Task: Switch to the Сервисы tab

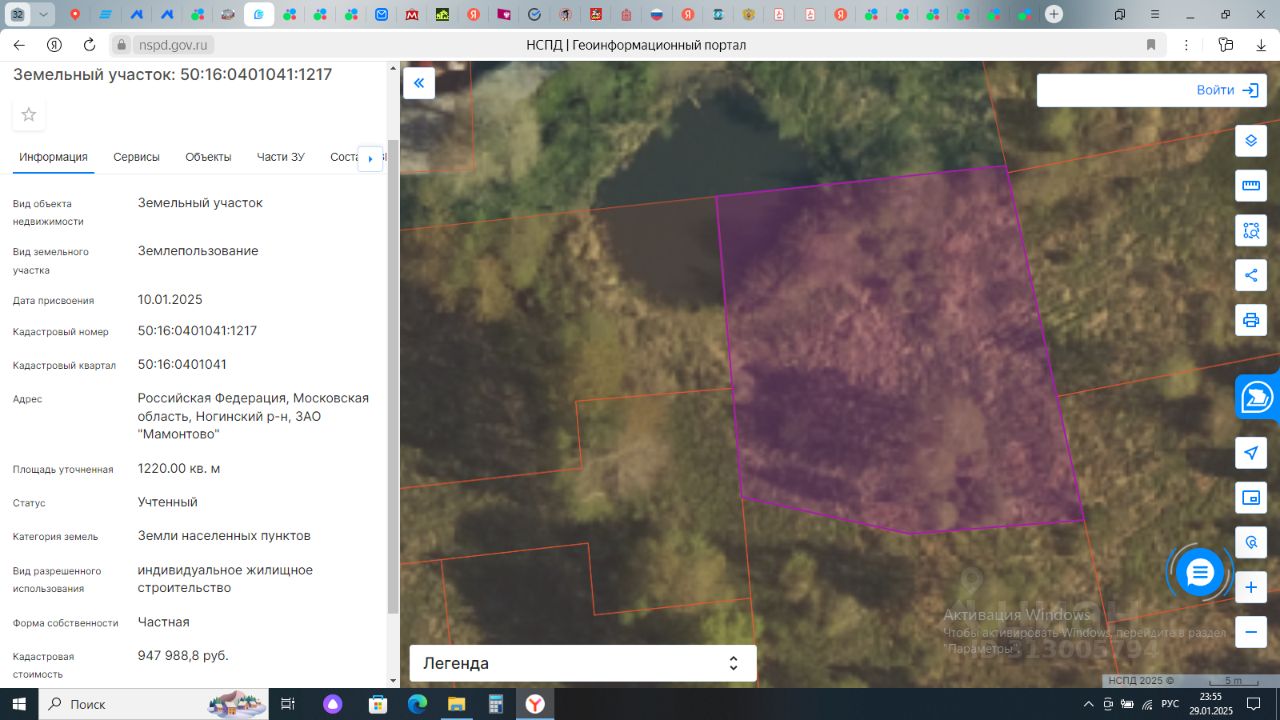Action: tap(136, 157)
